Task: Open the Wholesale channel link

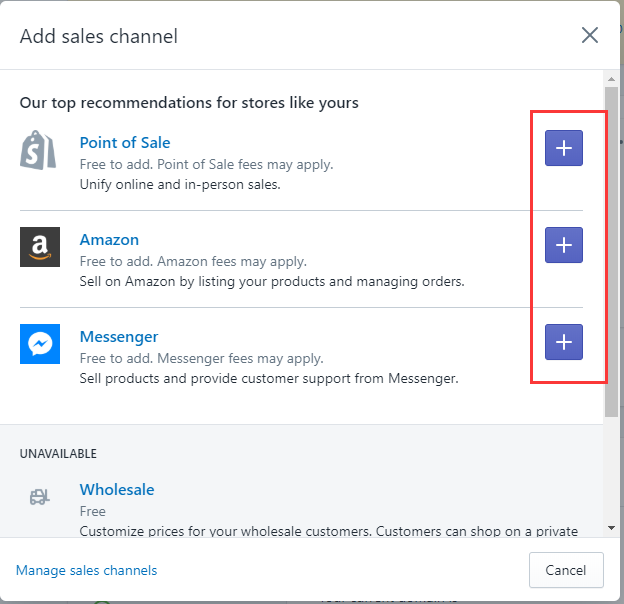Action: 117,490
